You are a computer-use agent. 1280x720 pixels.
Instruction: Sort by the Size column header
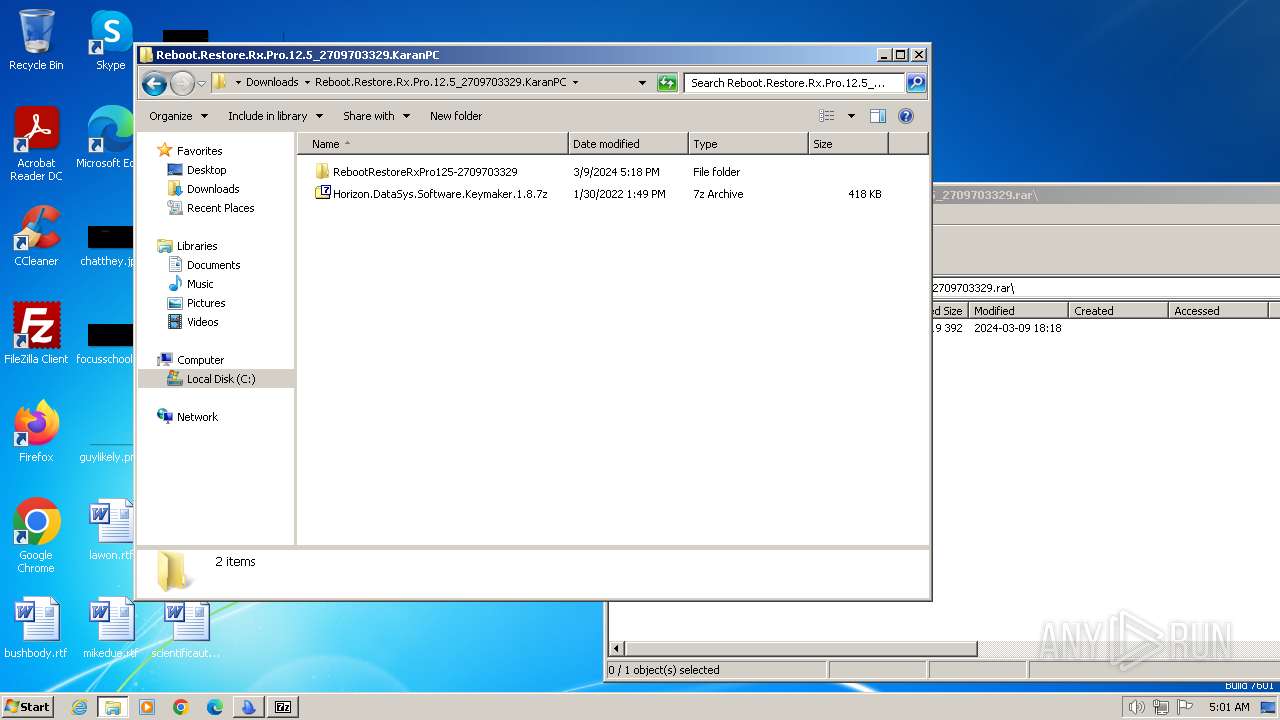pos(848,144)
